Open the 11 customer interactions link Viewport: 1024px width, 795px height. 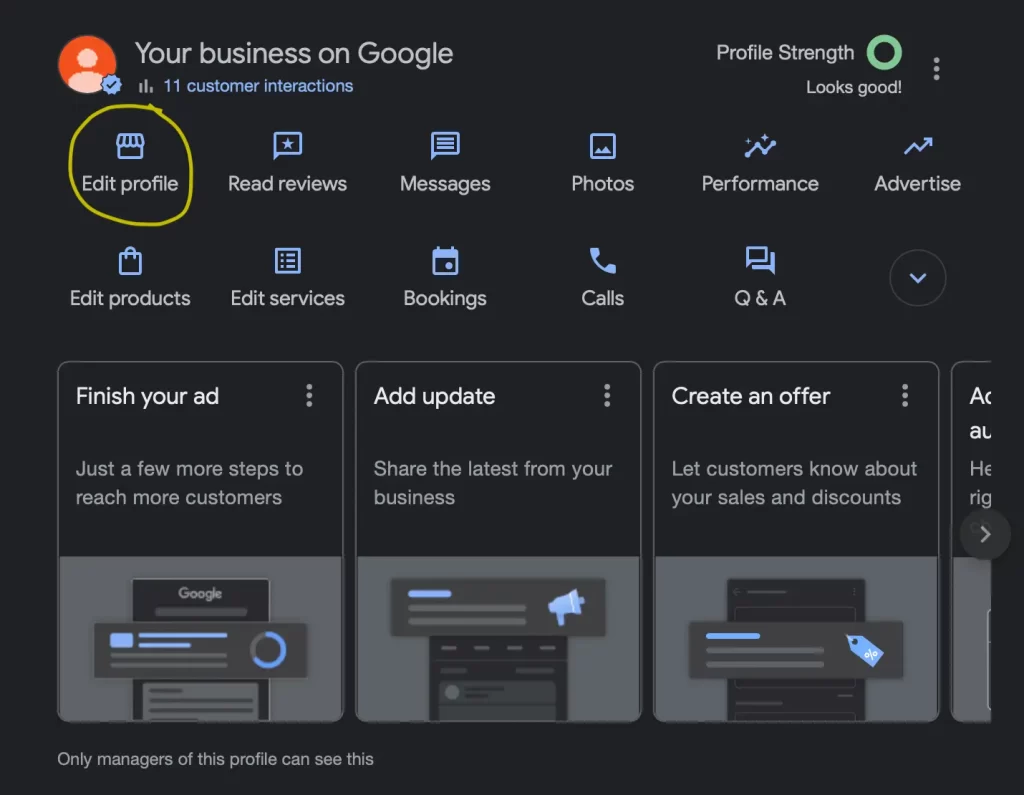click(258, 86)
